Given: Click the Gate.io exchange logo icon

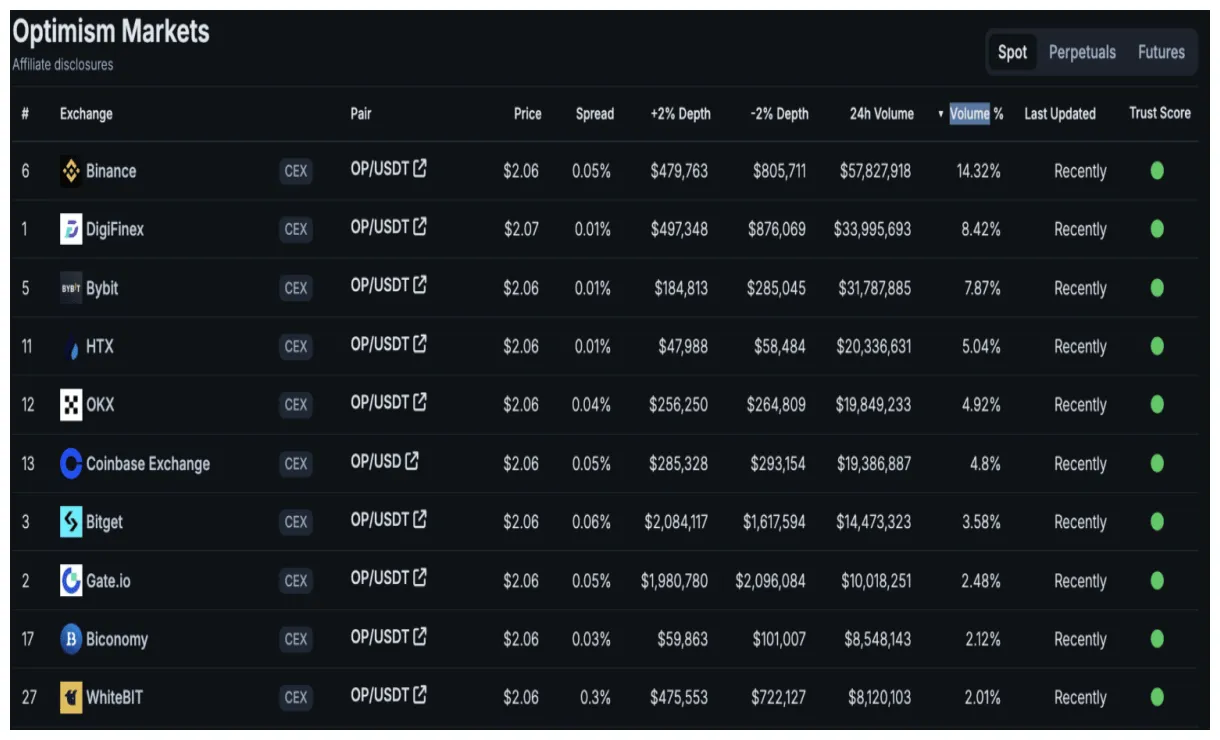Looking at the screenshot, I should (x=71, y=580).
